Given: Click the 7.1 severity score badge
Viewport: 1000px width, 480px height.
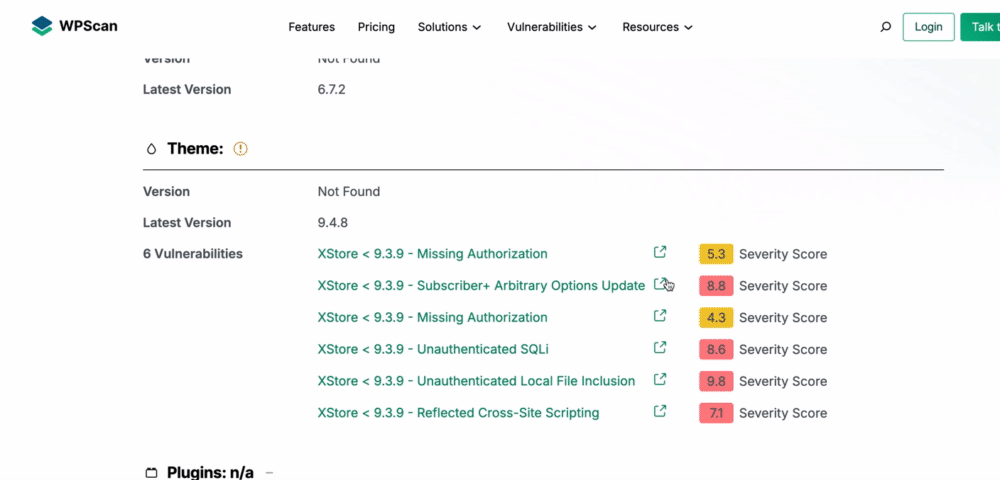Looking at the screenshot, I should tap(716, 413).
